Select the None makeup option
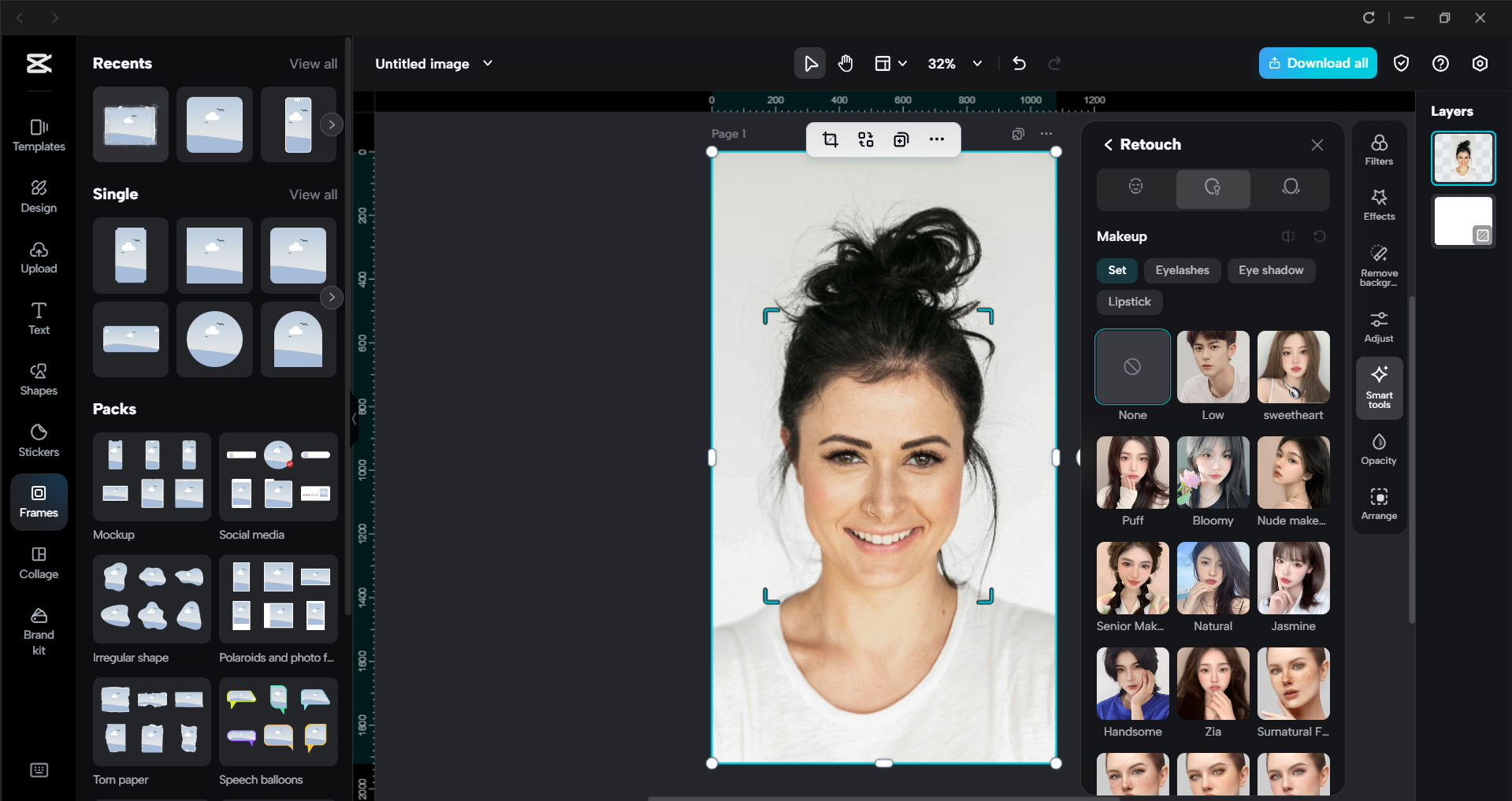Image resolution: width=1512 pixels, height=801 pixels. tap(1131, 367)
